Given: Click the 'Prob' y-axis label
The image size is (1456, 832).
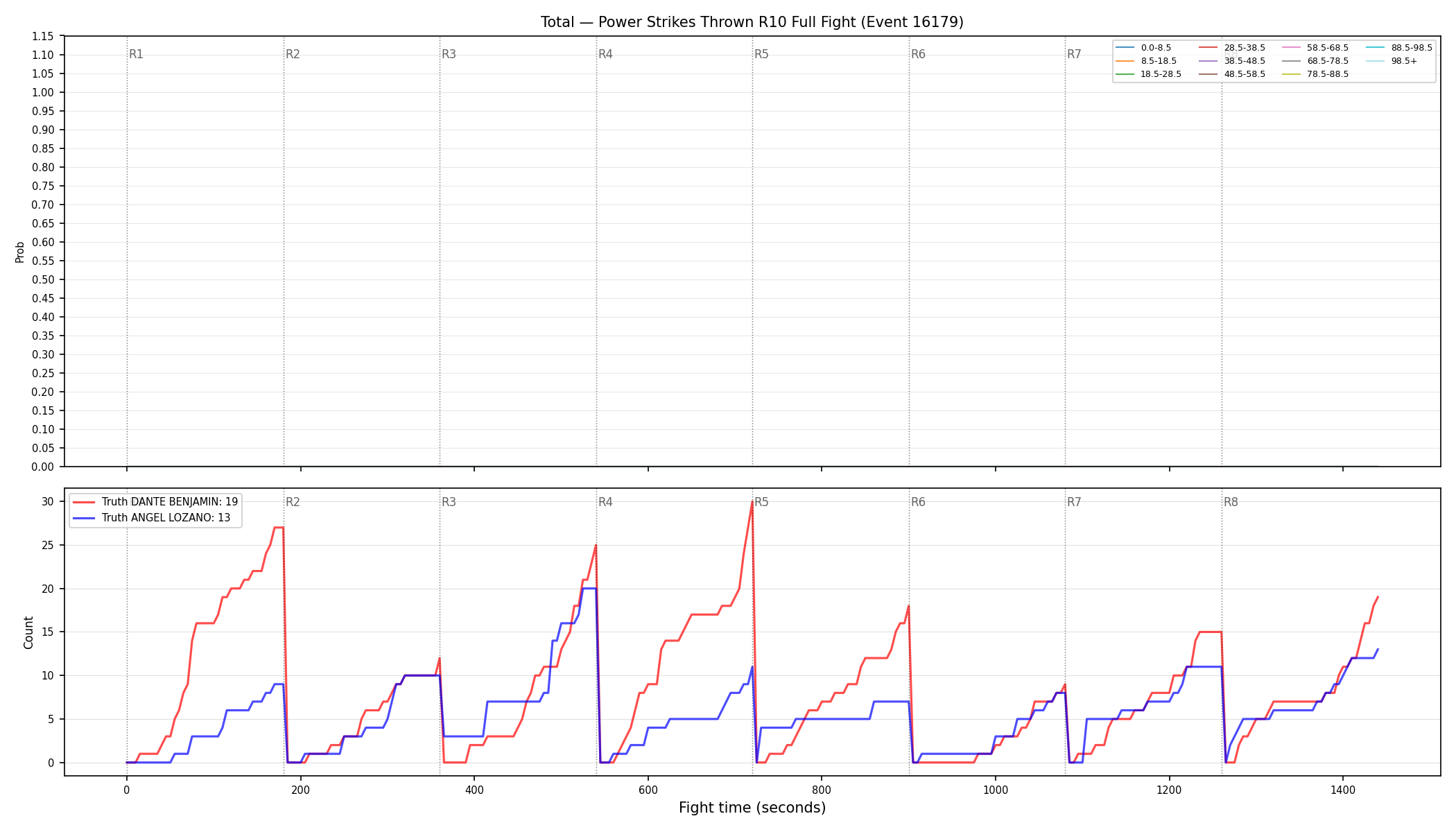Looking at the screenshot, I should [20, 252].
